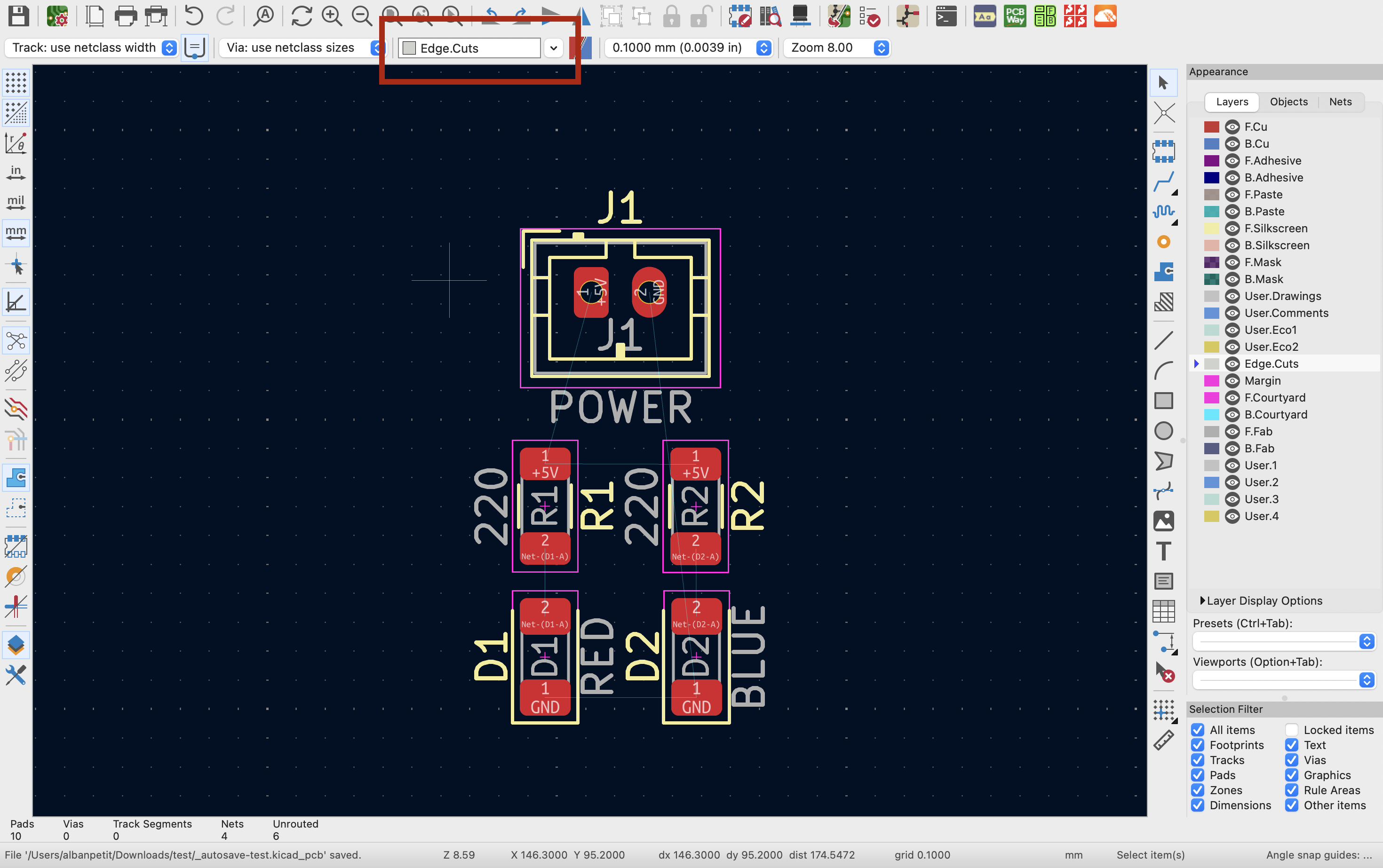The image size is (1383, 868).
Task: Select the B.Cu layer name
Action: [1256, 143]
